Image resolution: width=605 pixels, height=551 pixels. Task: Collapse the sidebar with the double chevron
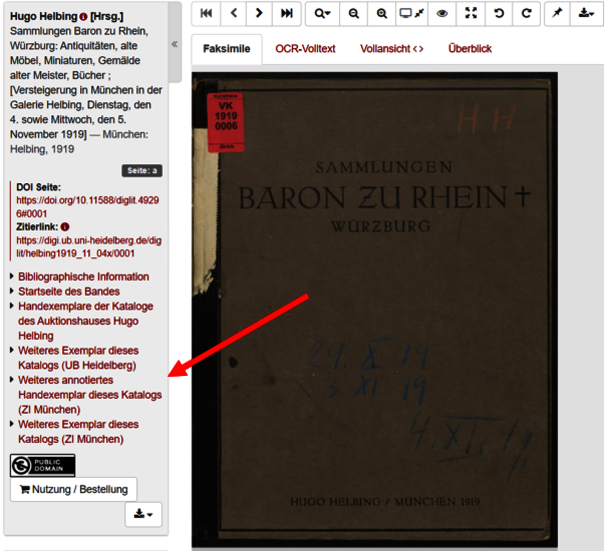click(x=175, y=44)
